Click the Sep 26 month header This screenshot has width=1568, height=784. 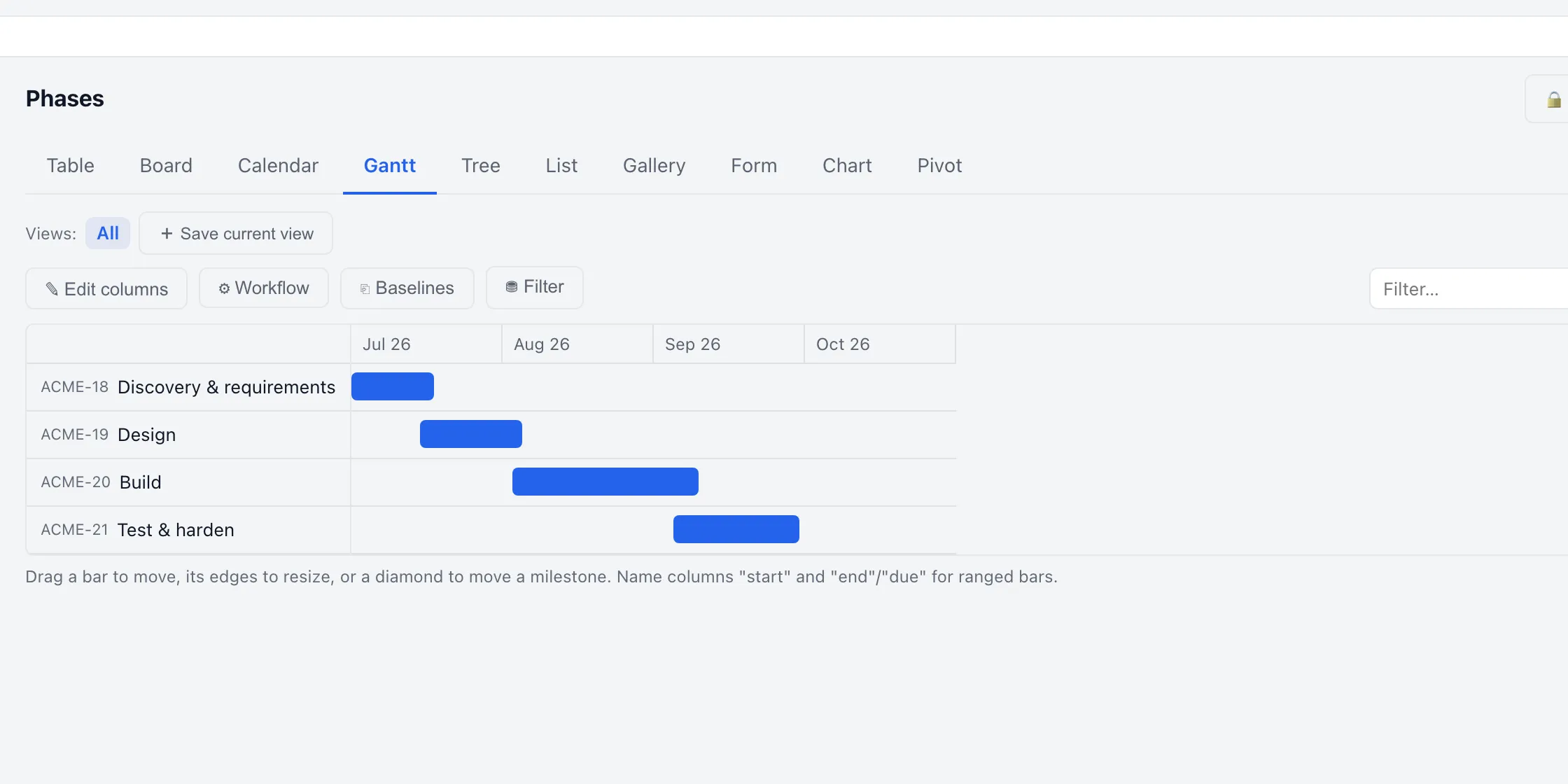click(729, 344)
